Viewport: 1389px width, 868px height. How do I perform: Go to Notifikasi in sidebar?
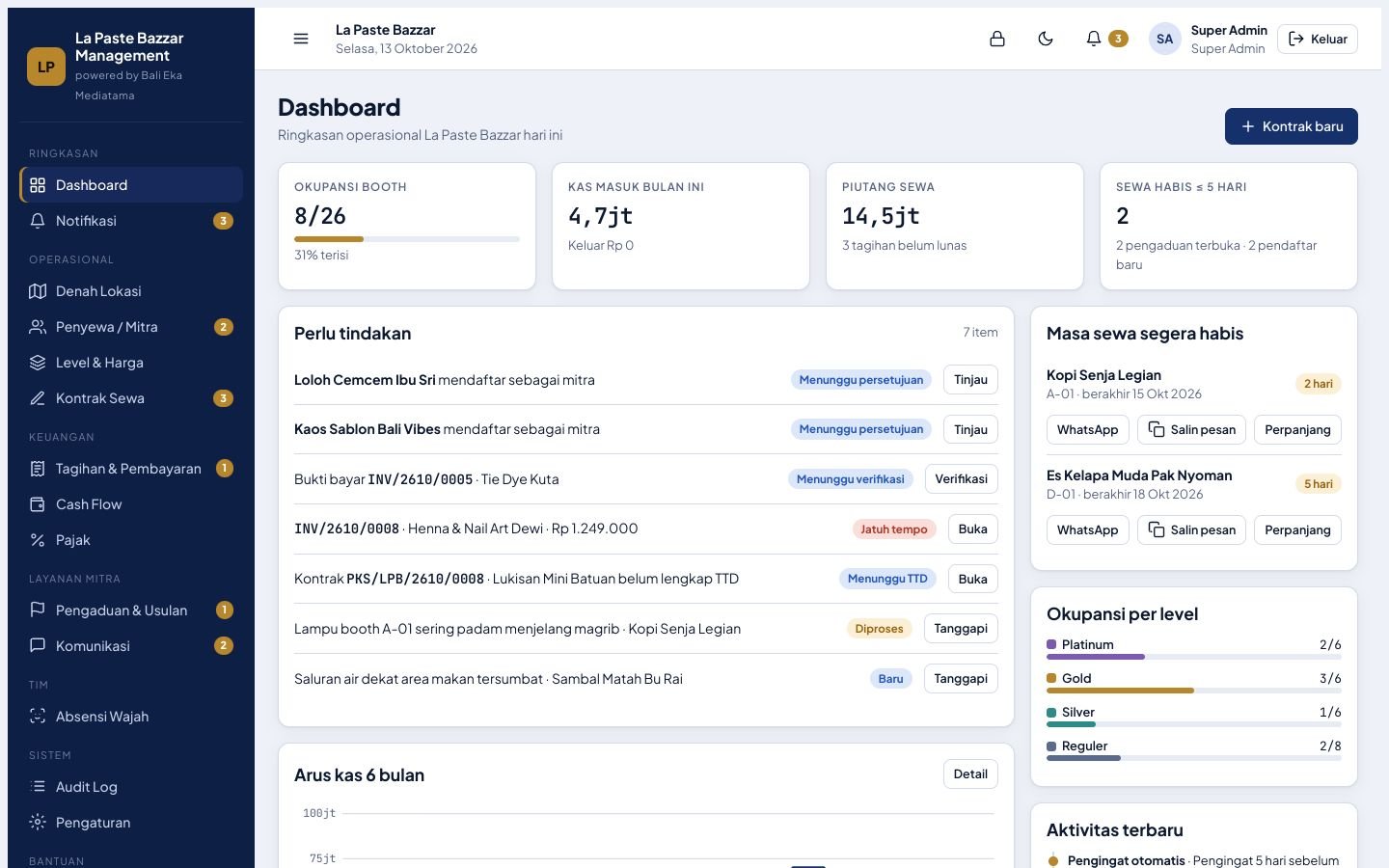point(131,221)
